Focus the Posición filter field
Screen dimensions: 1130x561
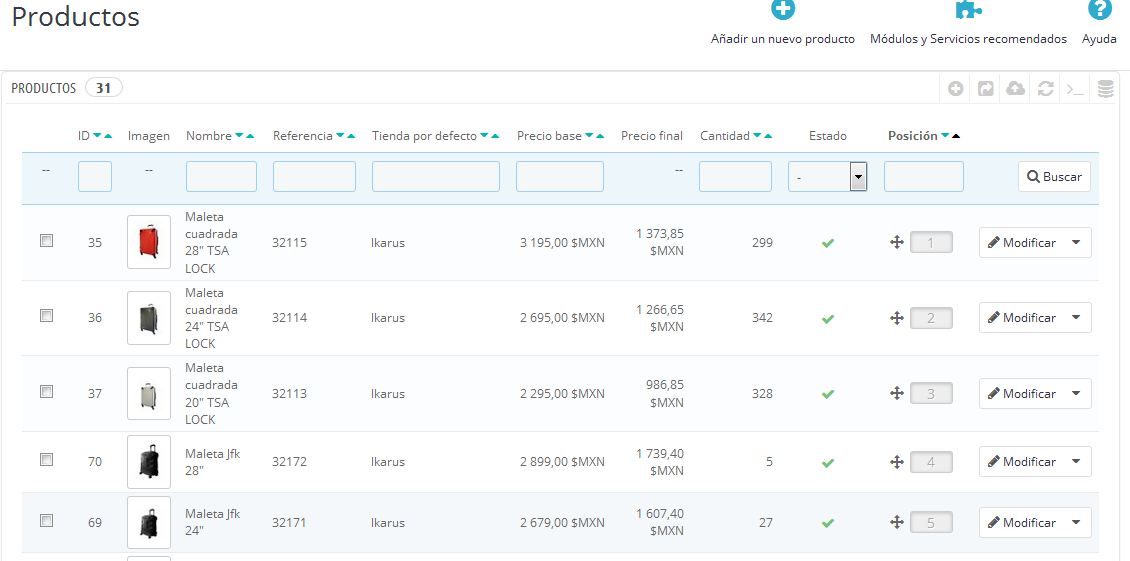pos(924,177)
